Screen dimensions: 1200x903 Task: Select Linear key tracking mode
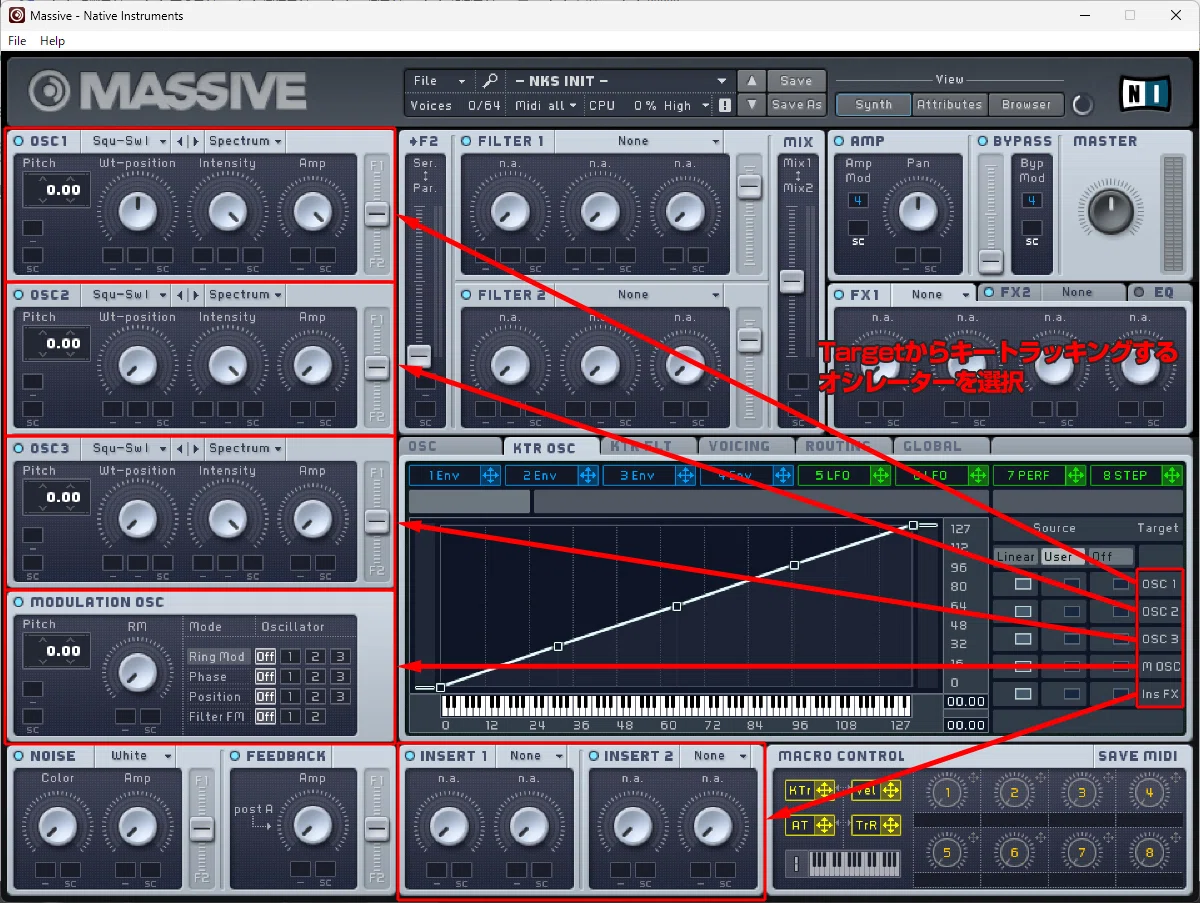1016,556
